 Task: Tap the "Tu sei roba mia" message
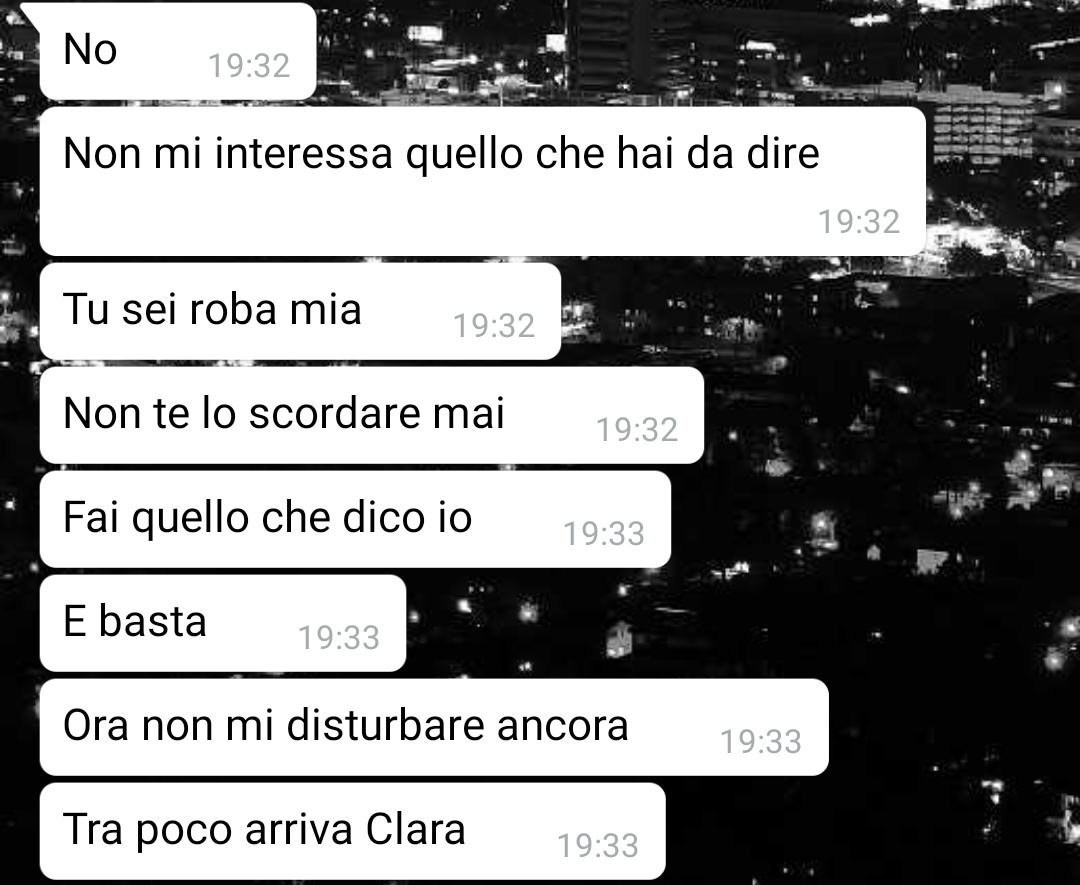pos(300,311)
